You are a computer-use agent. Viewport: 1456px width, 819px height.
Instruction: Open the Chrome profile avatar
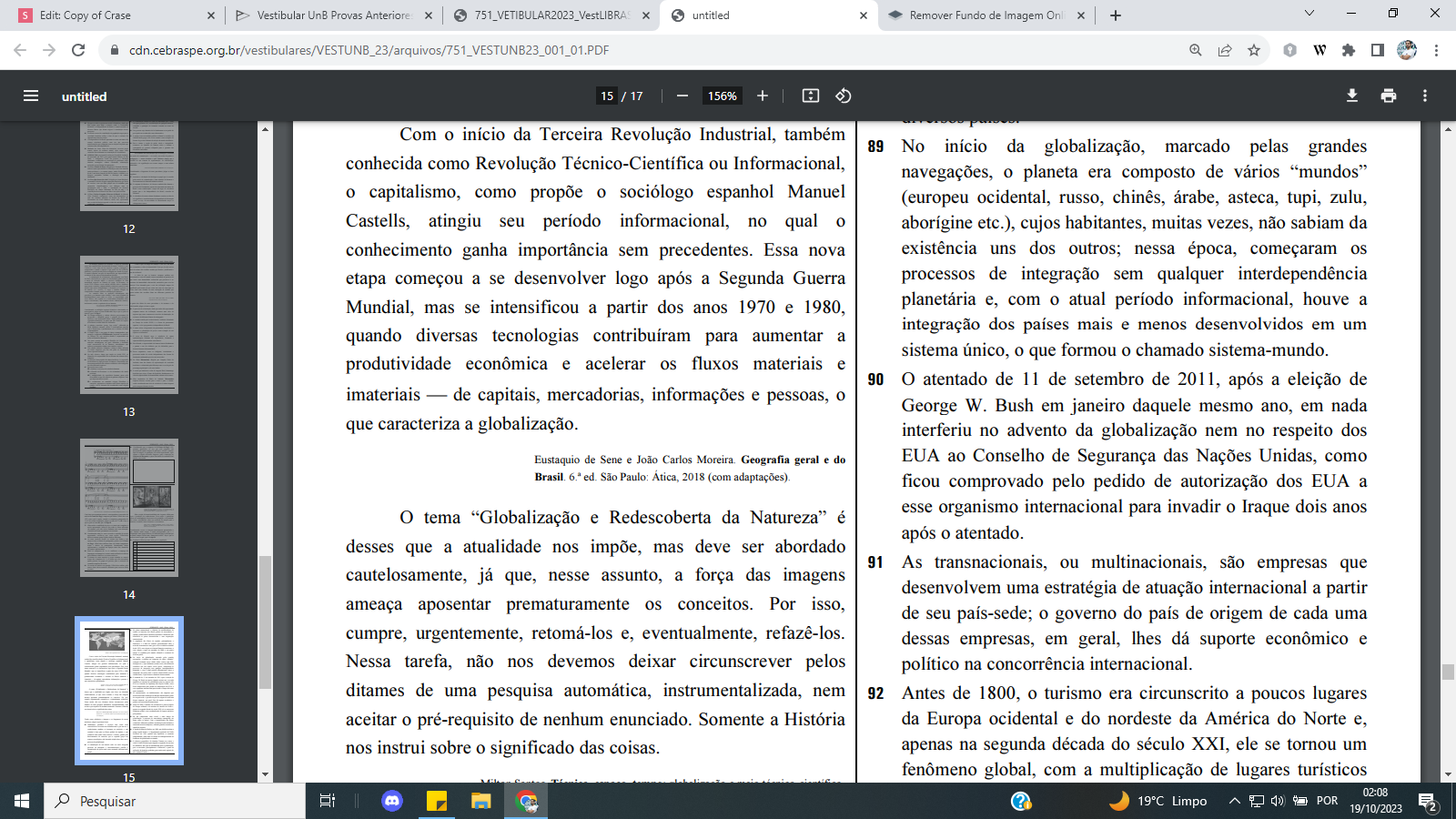pyautogui.click(x=1407, y=50)
